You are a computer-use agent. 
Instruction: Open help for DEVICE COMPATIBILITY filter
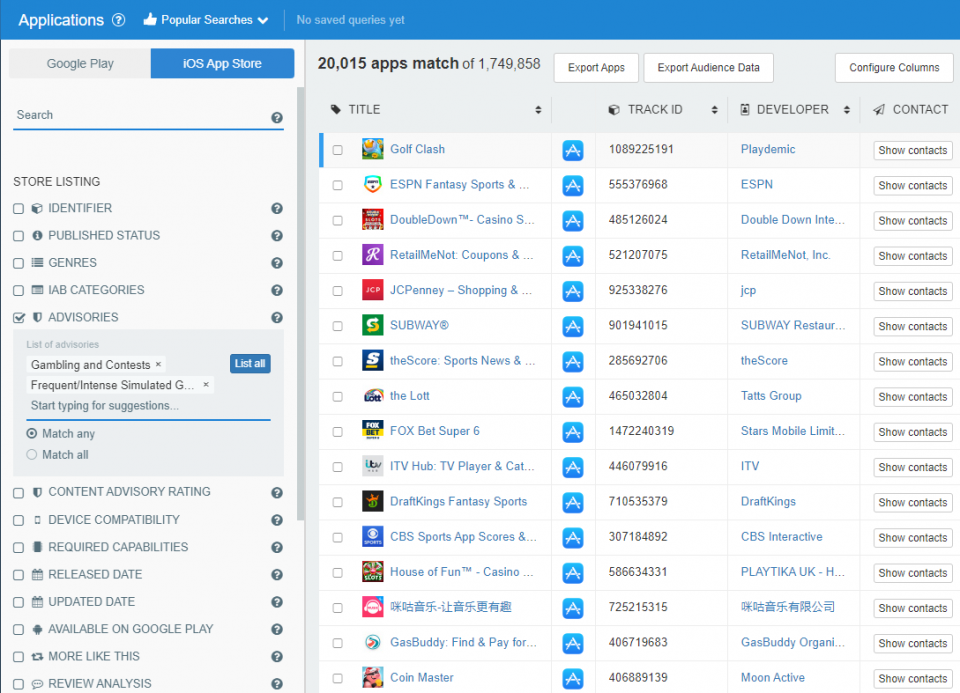click(277, 520)
